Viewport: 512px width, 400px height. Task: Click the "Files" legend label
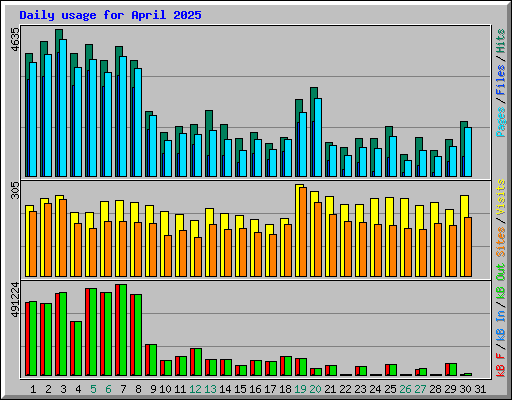pos(501,79)
